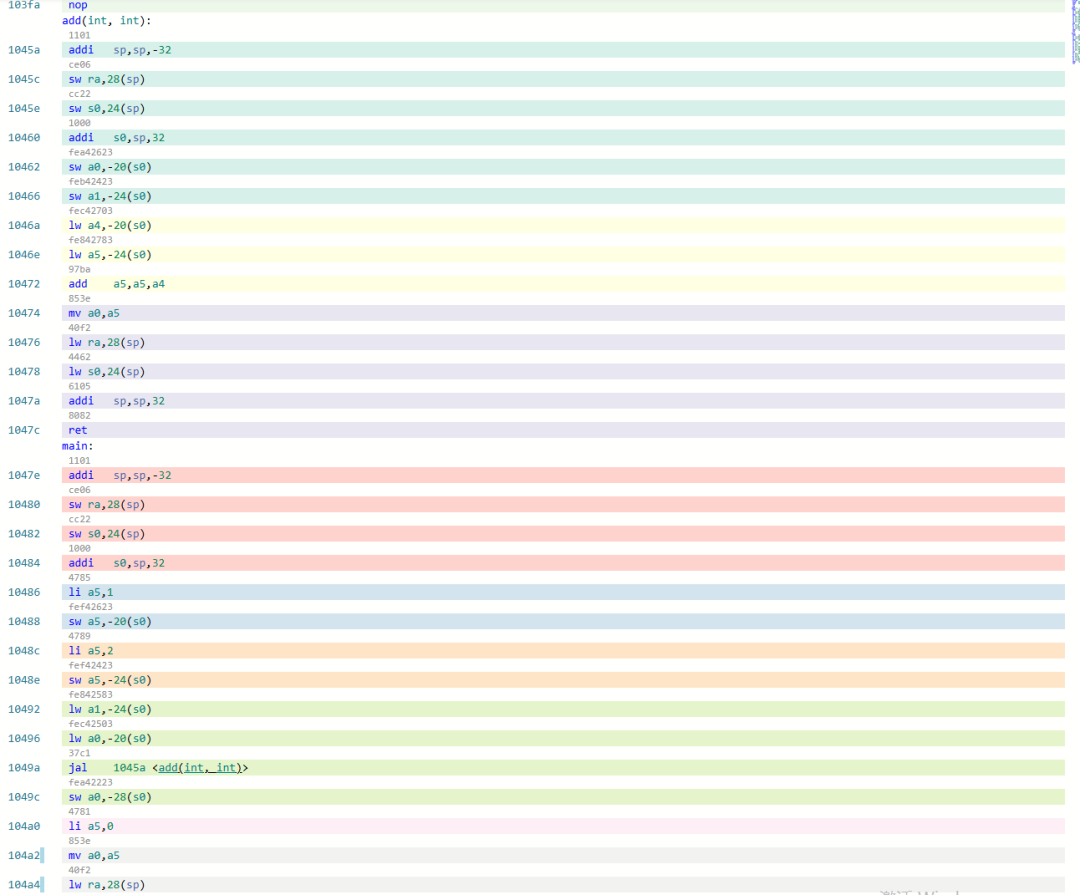Click opcode bytes fec42703

point(90,211)
